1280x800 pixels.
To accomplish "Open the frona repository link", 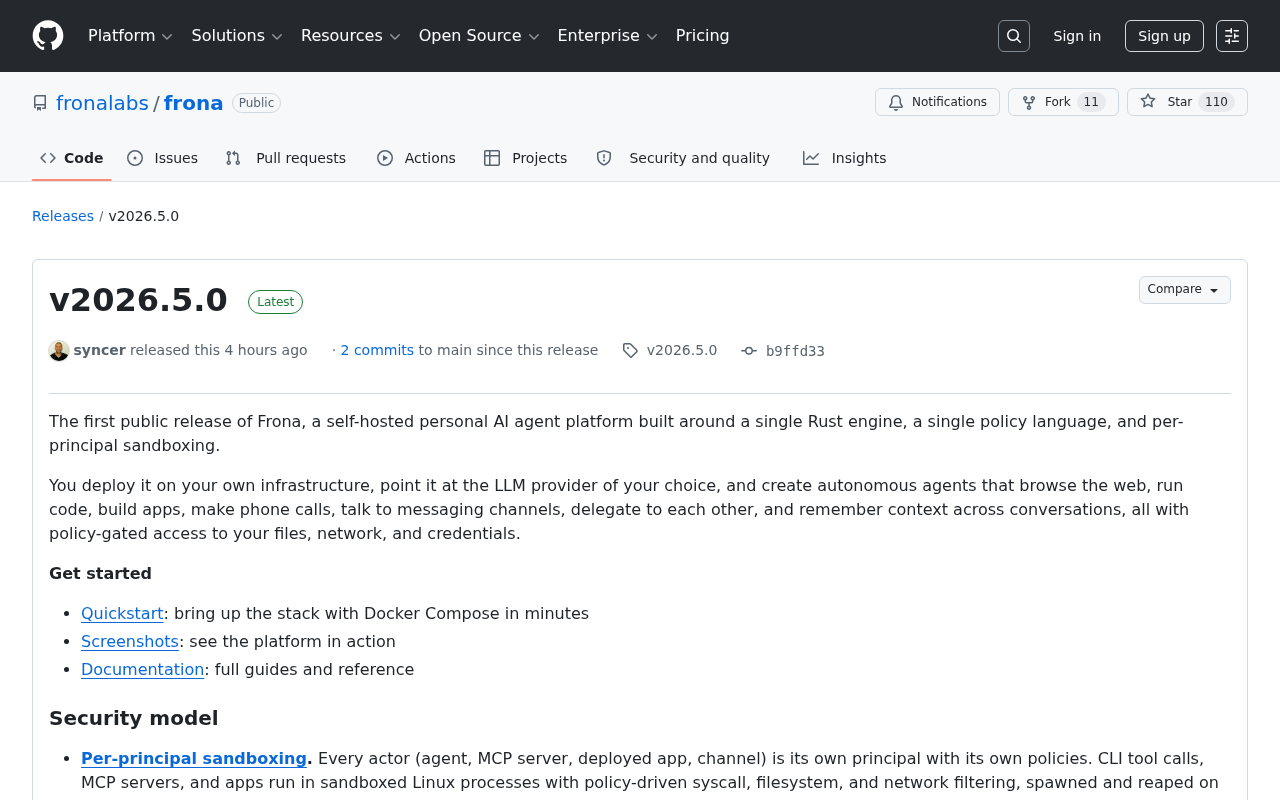I will pyautogui.click(x=194, y=103).
